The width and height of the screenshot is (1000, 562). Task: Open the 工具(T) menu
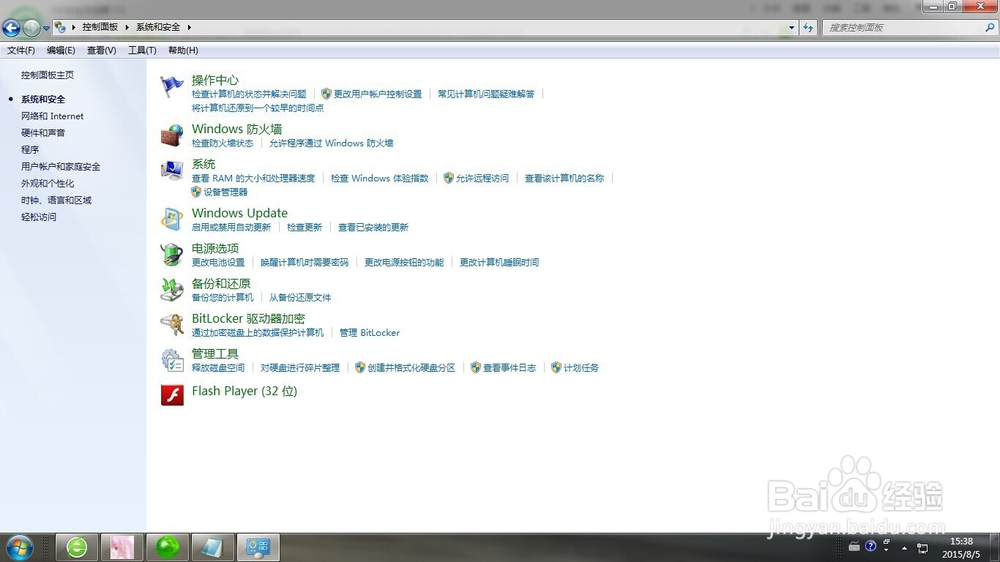click(x=142, y=50)
